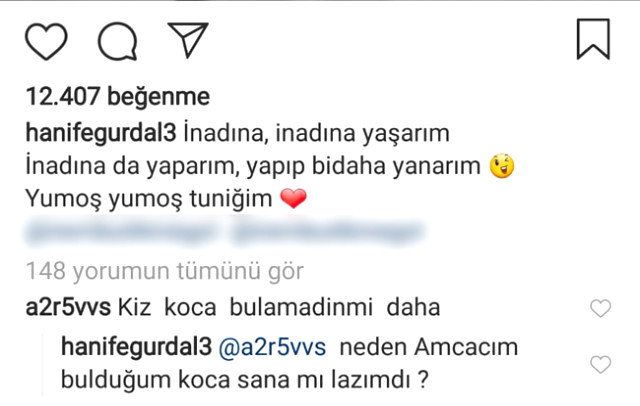The height and width of the screenshot is (406, 640).
Task: Open the 12.407 beğenme likes list
Action: 118,97
